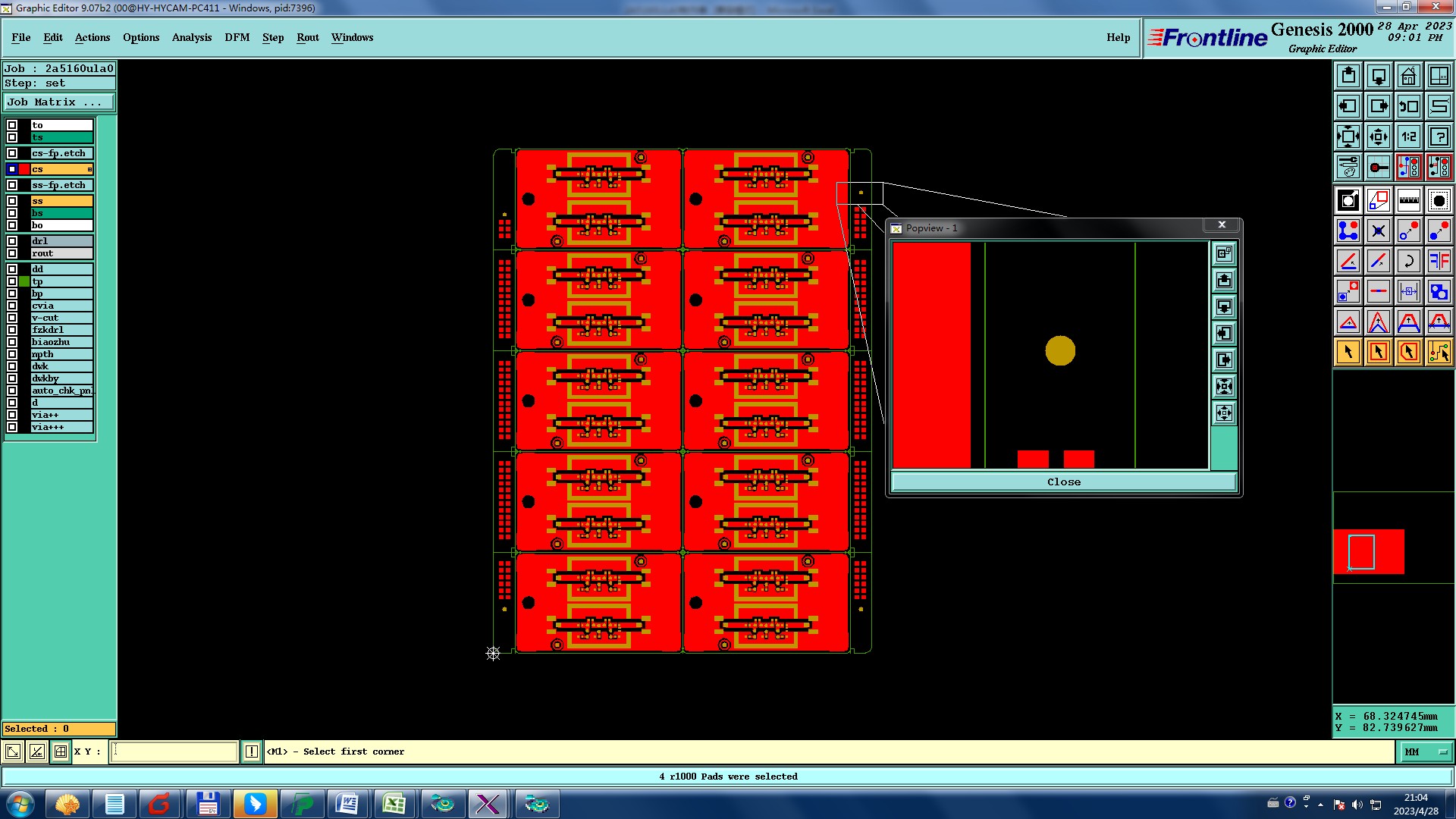This screenshot has width=1456, height=819.
Task: Open Microsoft Word from the taskbar
Action: pyautogui.click(x=347, y=804)
